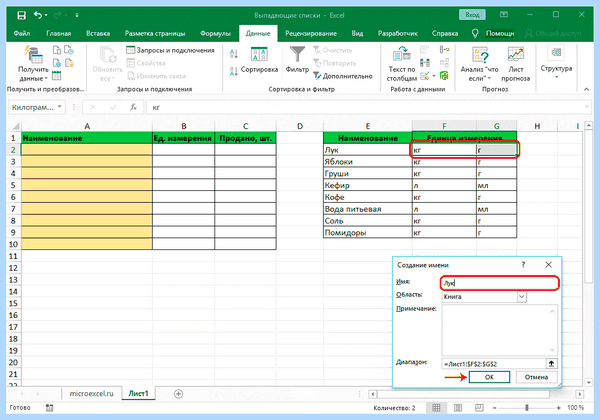Click Text to Columns (Текст по столбцам)
Image resolution: width=600 pixels, height=420 pixels.
[x=402, y=64]
